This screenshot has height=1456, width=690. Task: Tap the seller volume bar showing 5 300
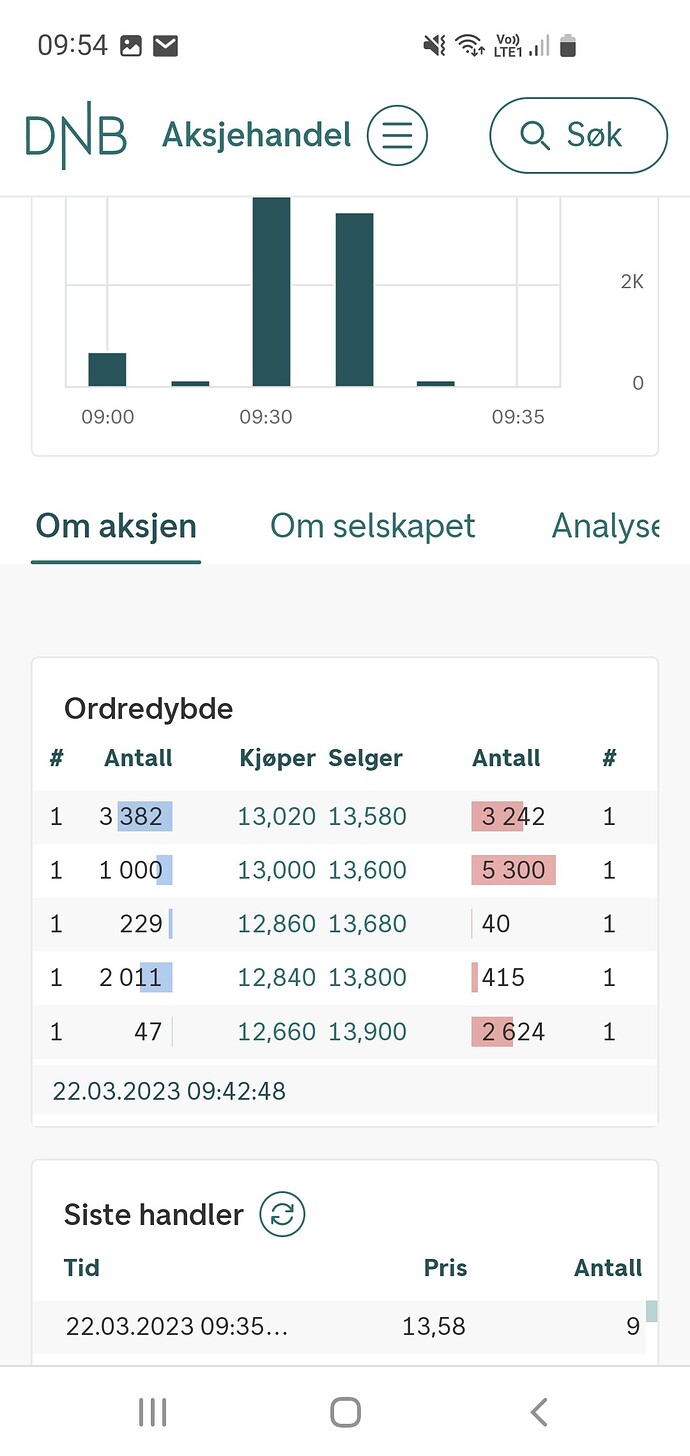[514, 870]
